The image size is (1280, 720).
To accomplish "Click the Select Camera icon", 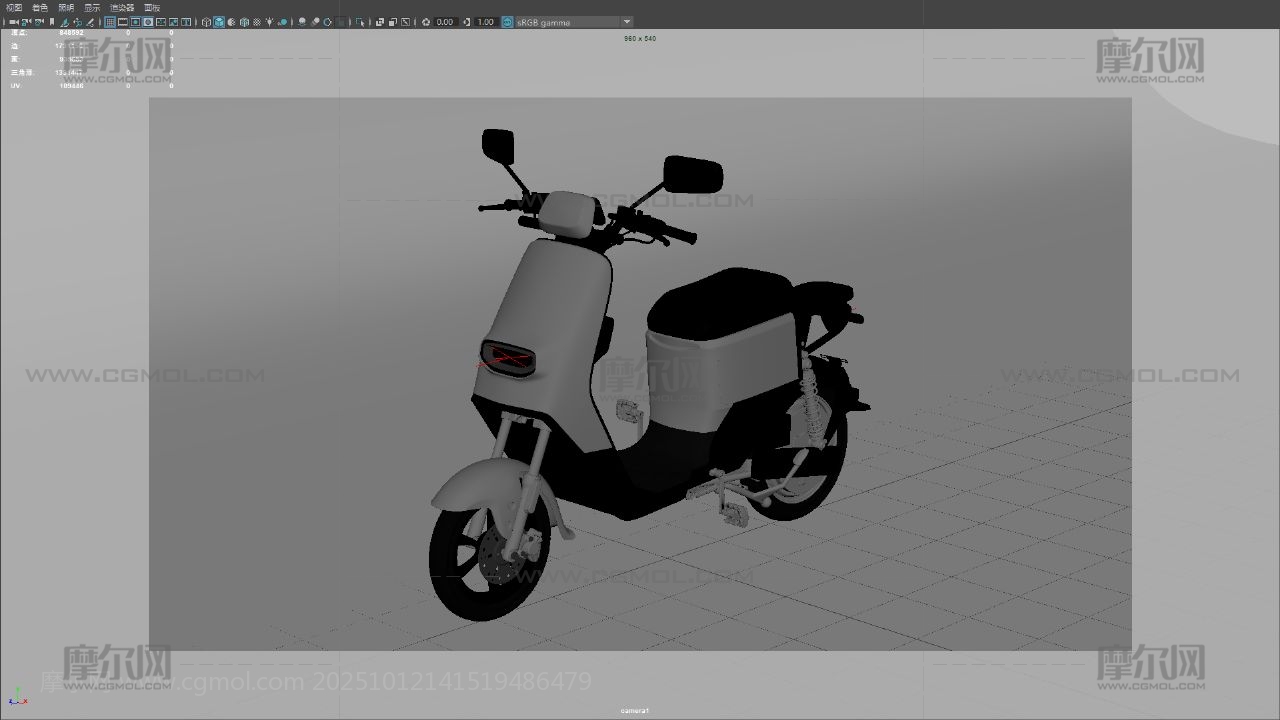I will coord(14,22).
